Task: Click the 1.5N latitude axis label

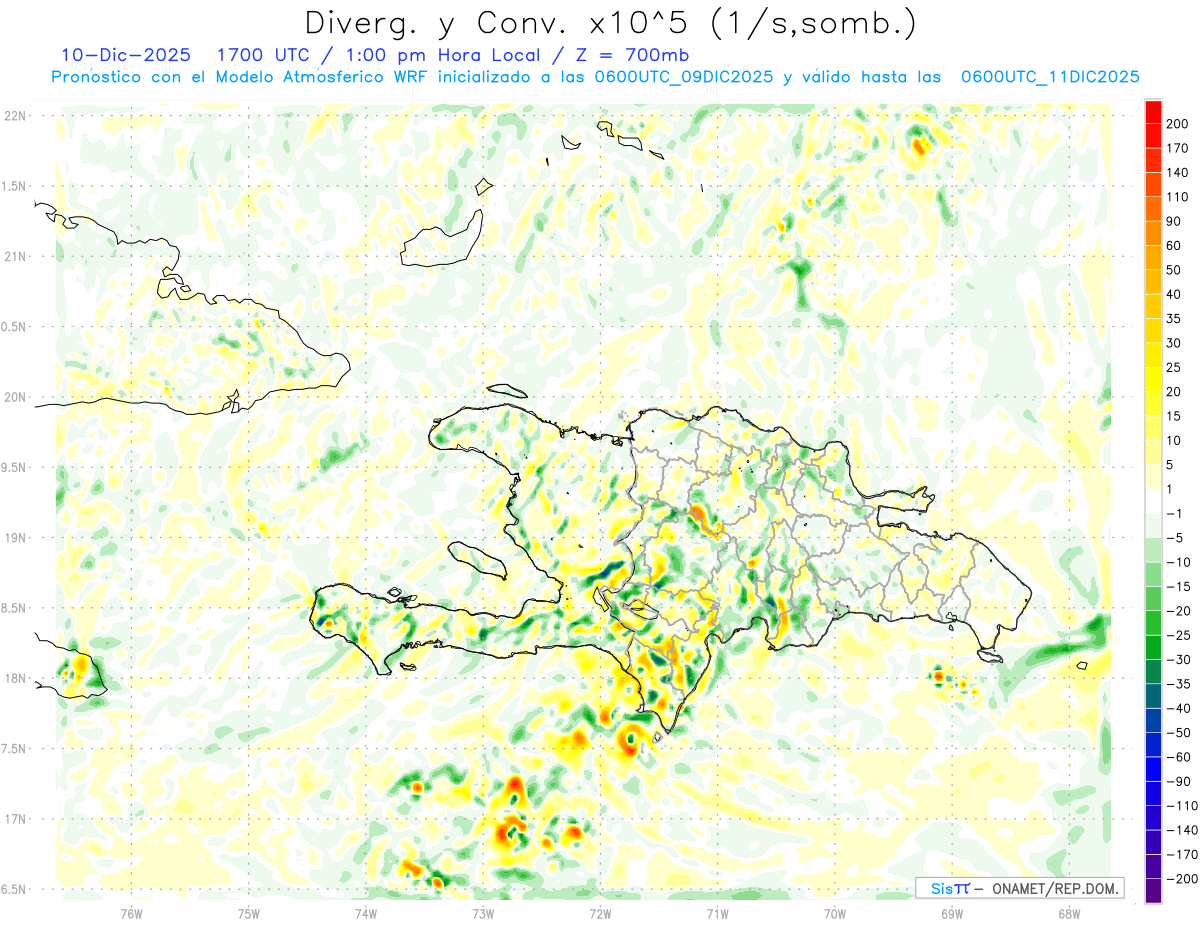Action: (x=15, y=186)
